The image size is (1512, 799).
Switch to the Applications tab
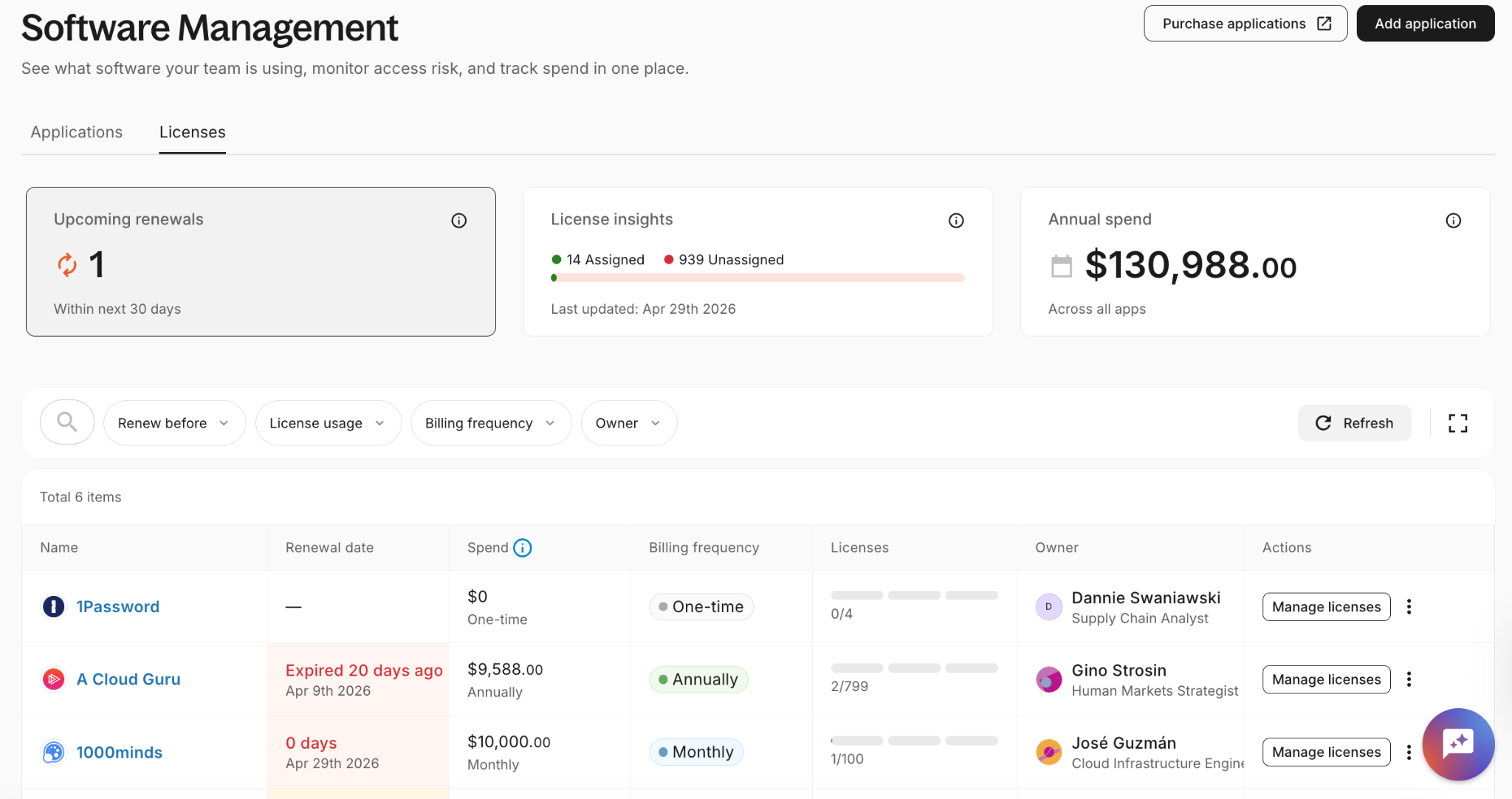(x=77, y=132)
